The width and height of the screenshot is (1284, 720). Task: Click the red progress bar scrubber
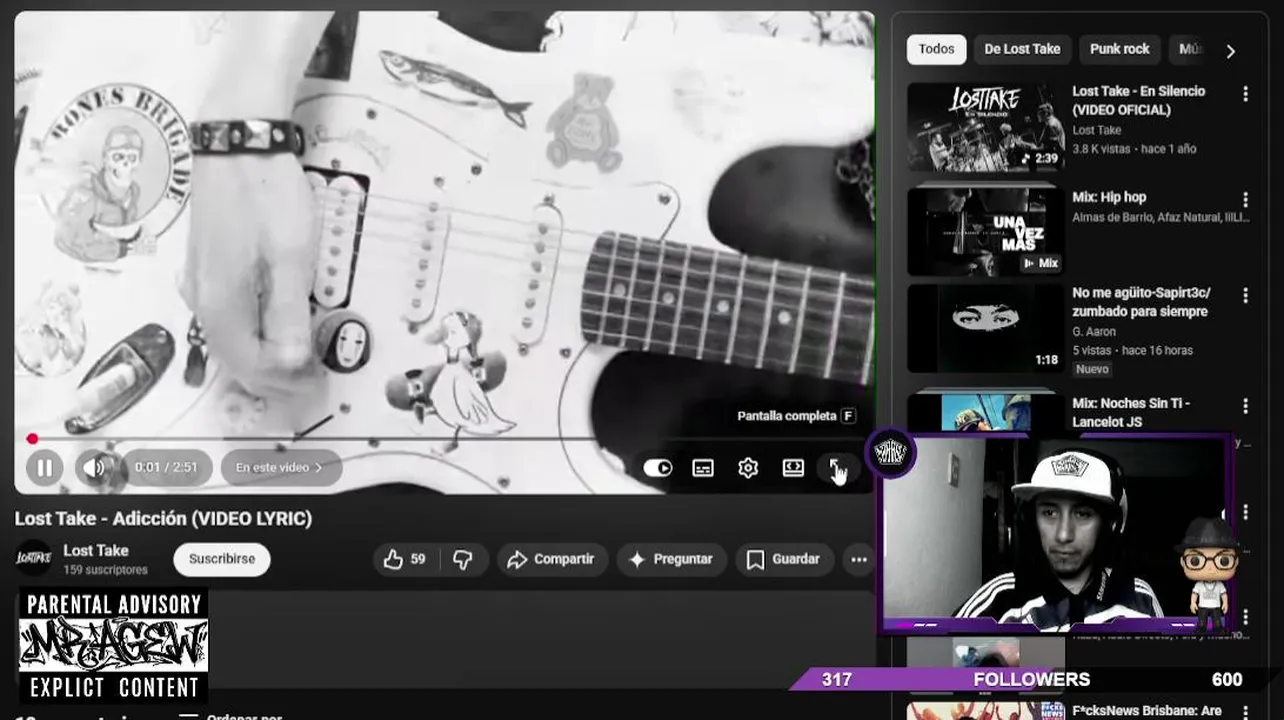[32, 438]
